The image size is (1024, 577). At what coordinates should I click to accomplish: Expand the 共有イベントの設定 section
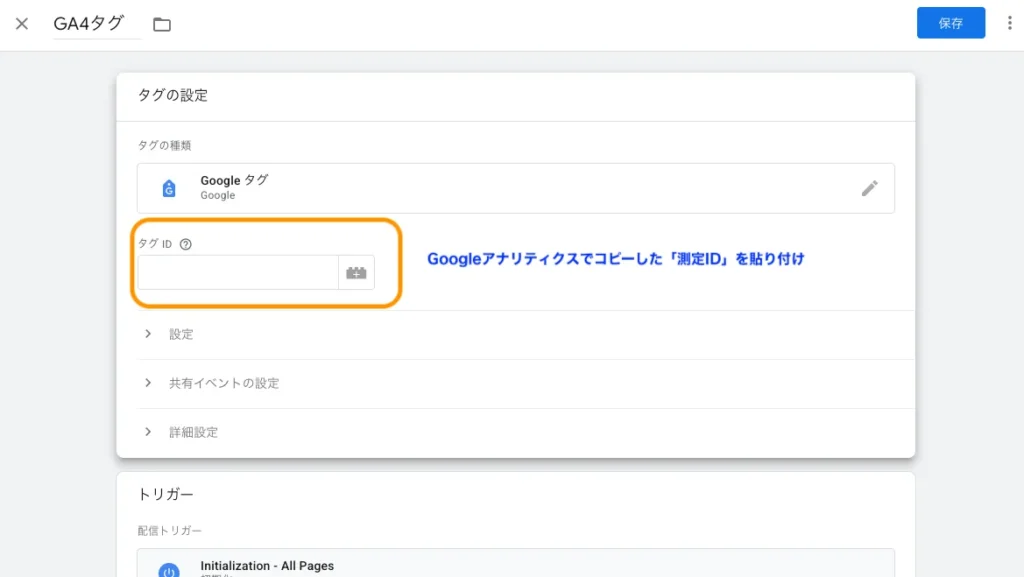223,383
